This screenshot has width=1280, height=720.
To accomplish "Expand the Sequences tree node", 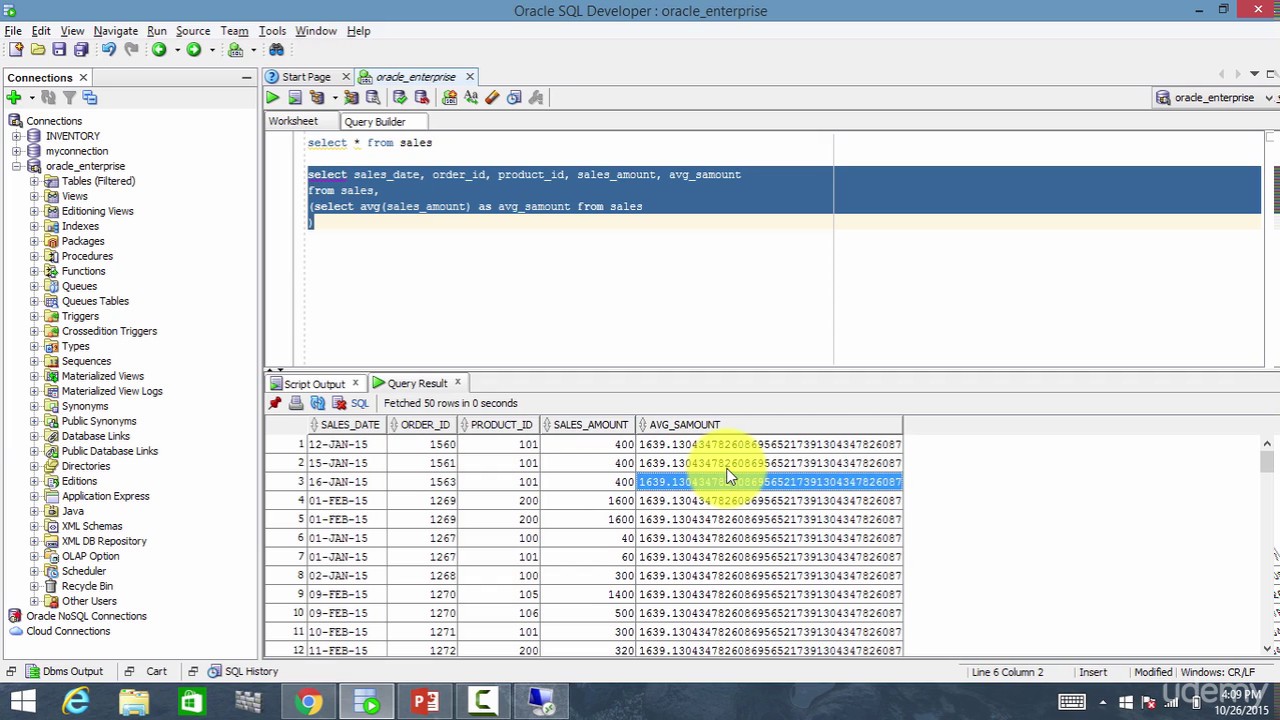I will click(x=34, y=361).
